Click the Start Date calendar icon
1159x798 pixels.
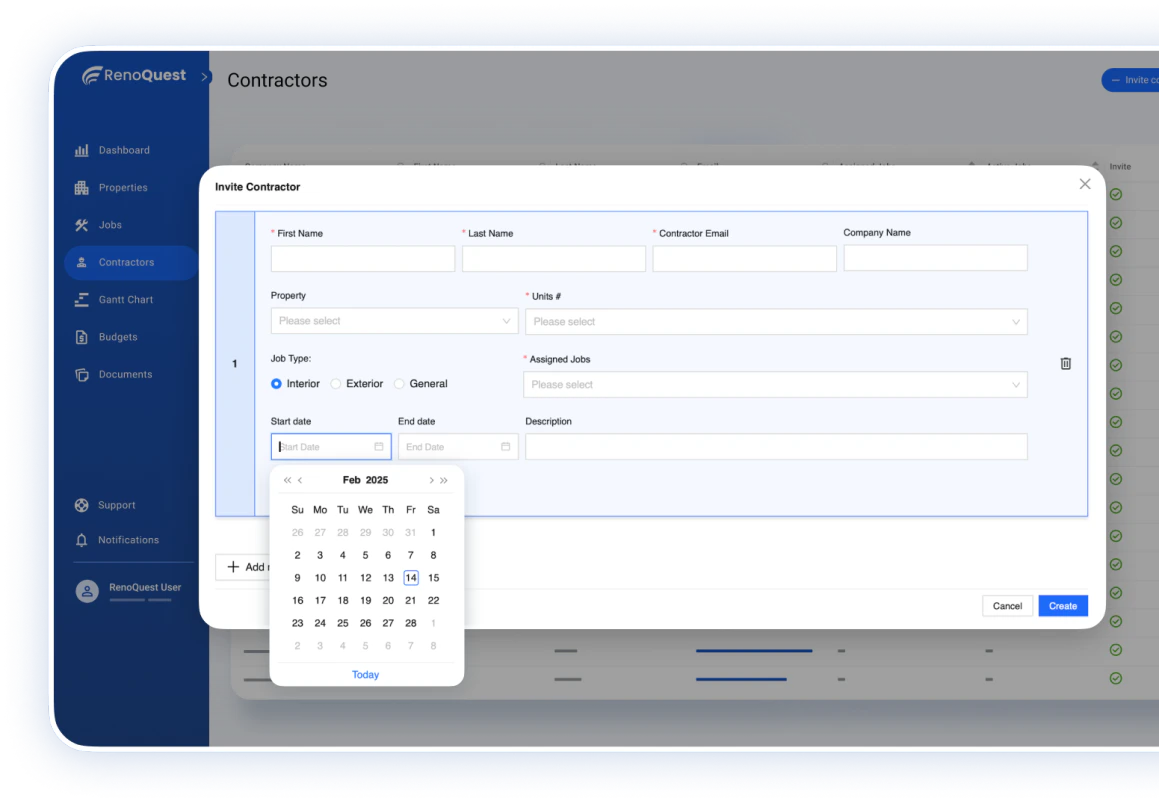(x=378, y=446)
